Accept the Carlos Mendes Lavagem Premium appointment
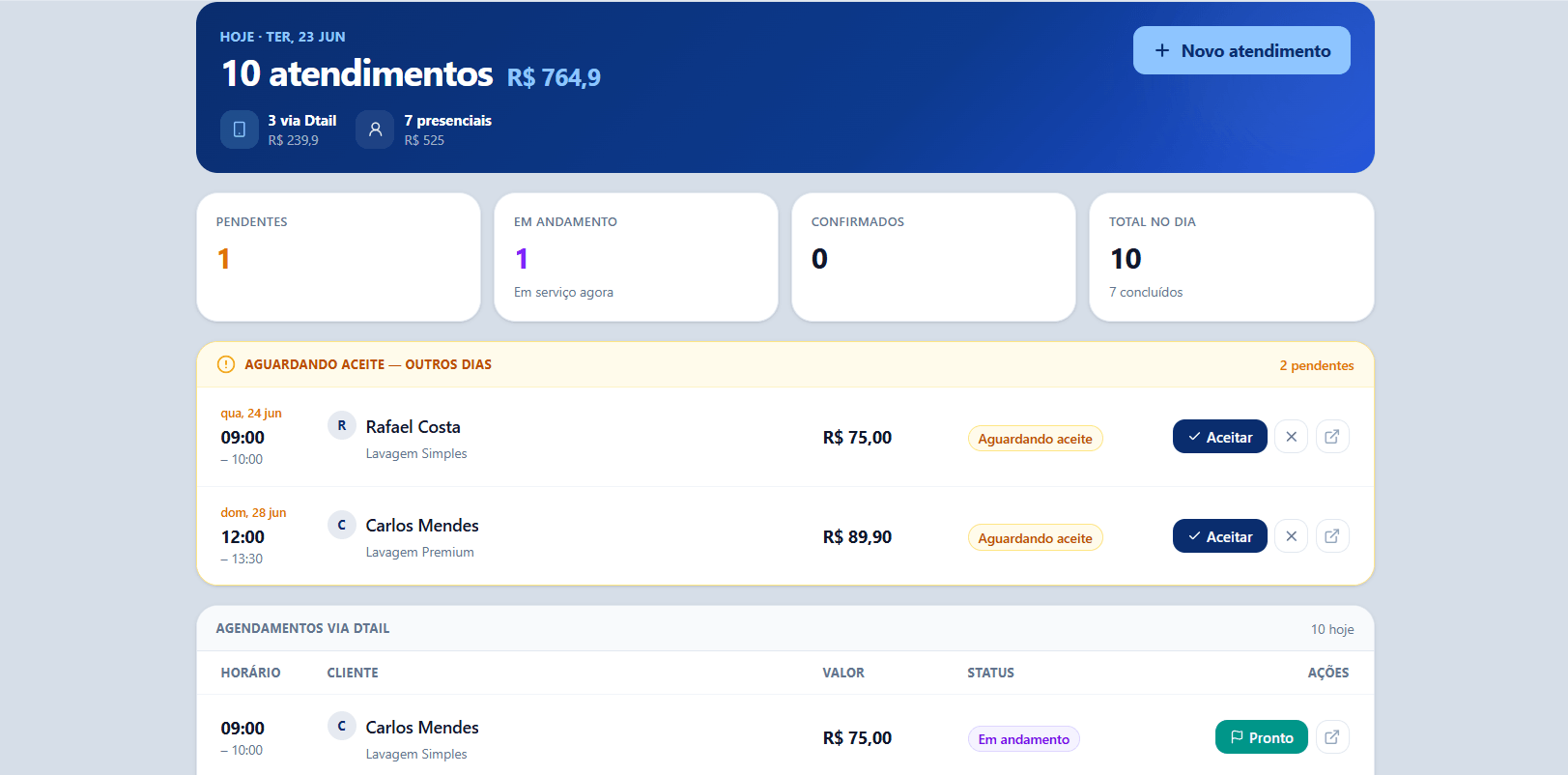The height and width of the screenshot is (775, 1568). coord(1219,536)
